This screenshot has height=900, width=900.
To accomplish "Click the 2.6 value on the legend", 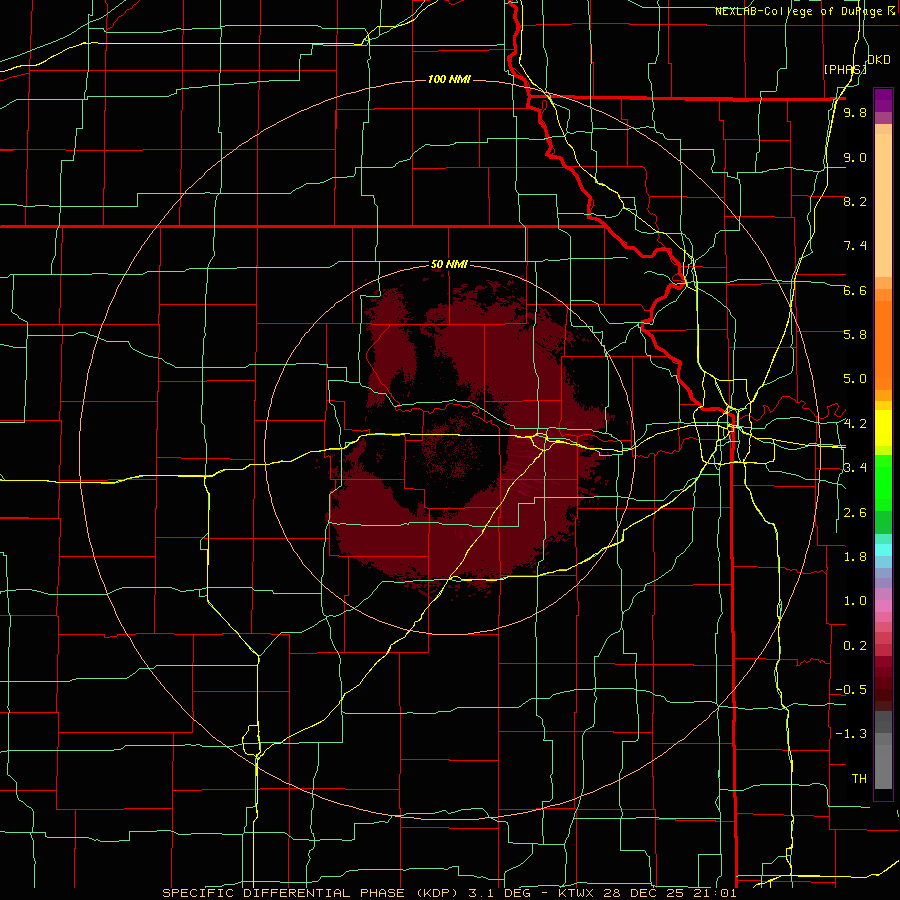I will (855, 513).
